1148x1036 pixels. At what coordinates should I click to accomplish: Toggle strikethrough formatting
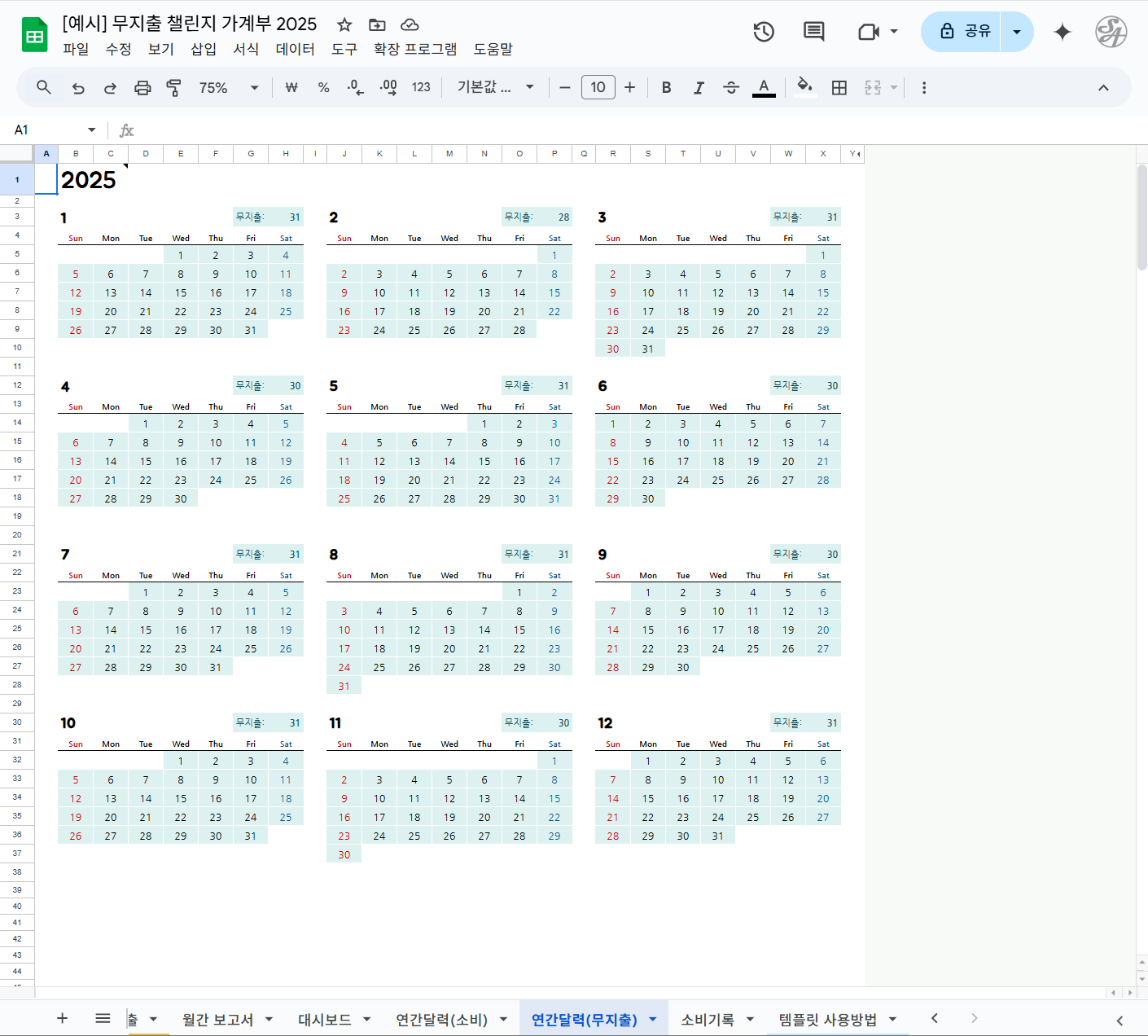[730, 87]
